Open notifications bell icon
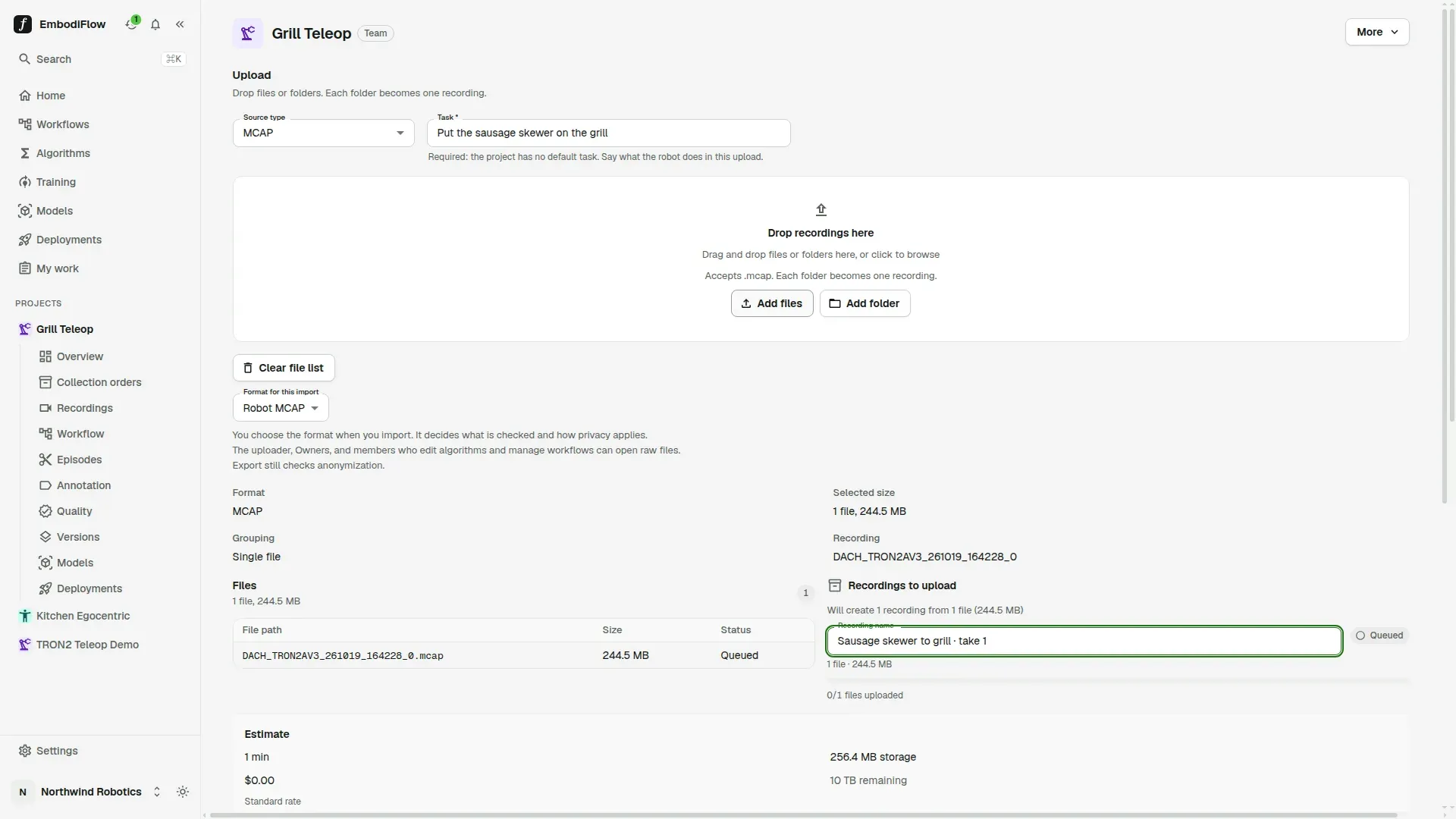1456x819 pixels. coord(155,24)
